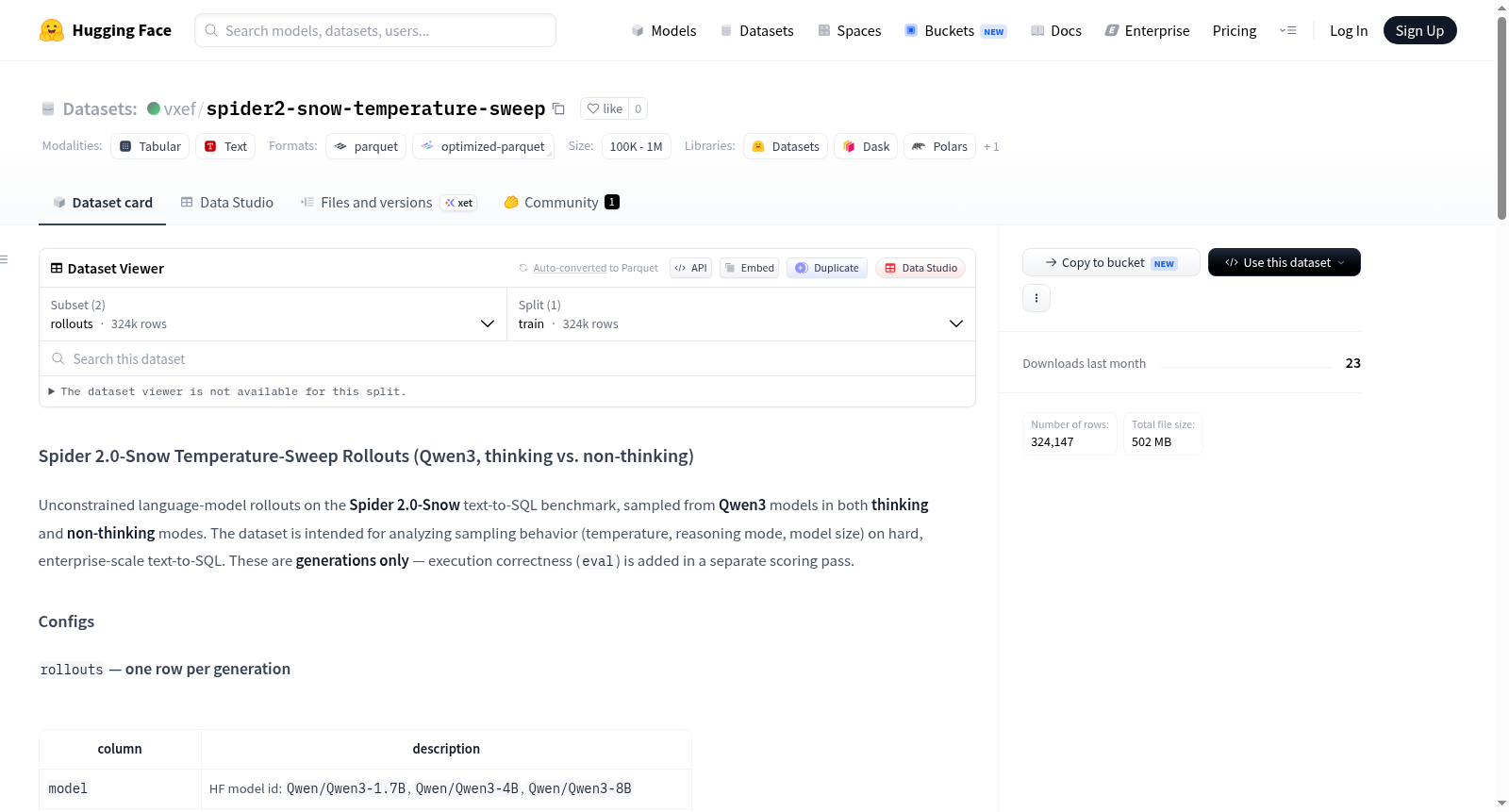The height and width of the screenshot is (812, 1509).
Task: Click the green vxef avatar icon
Action: 154,108
